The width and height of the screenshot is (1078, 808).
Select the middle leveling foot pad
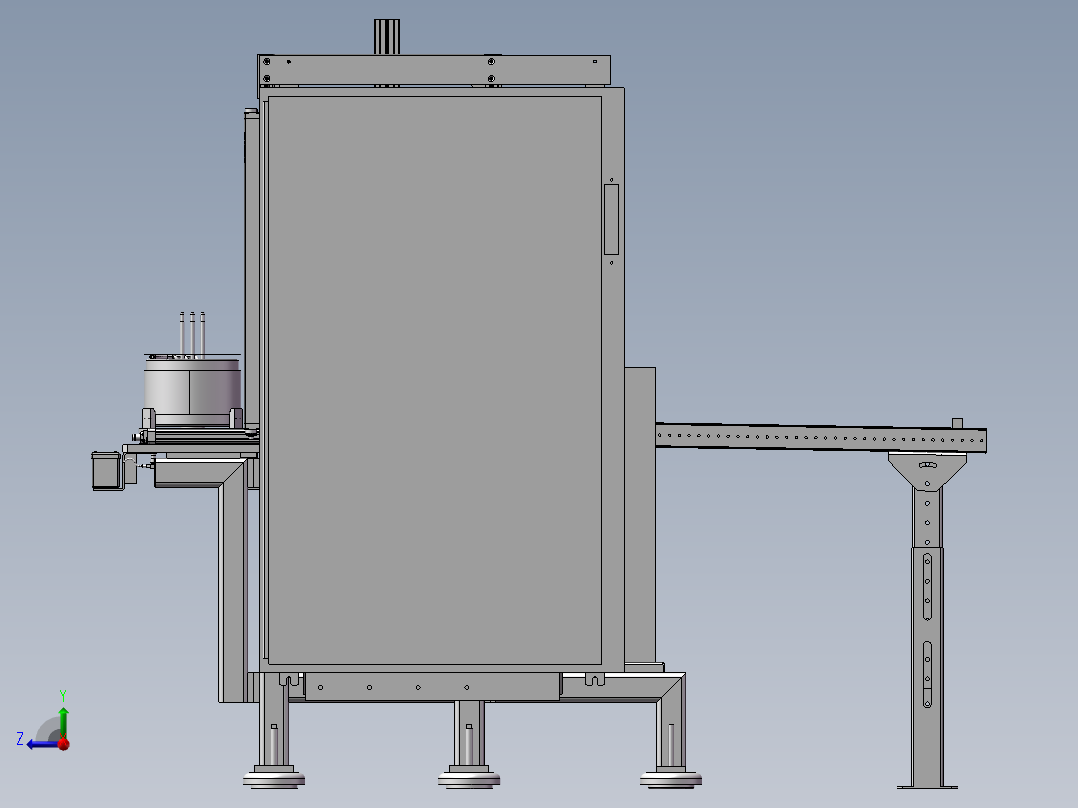[469, 780]
